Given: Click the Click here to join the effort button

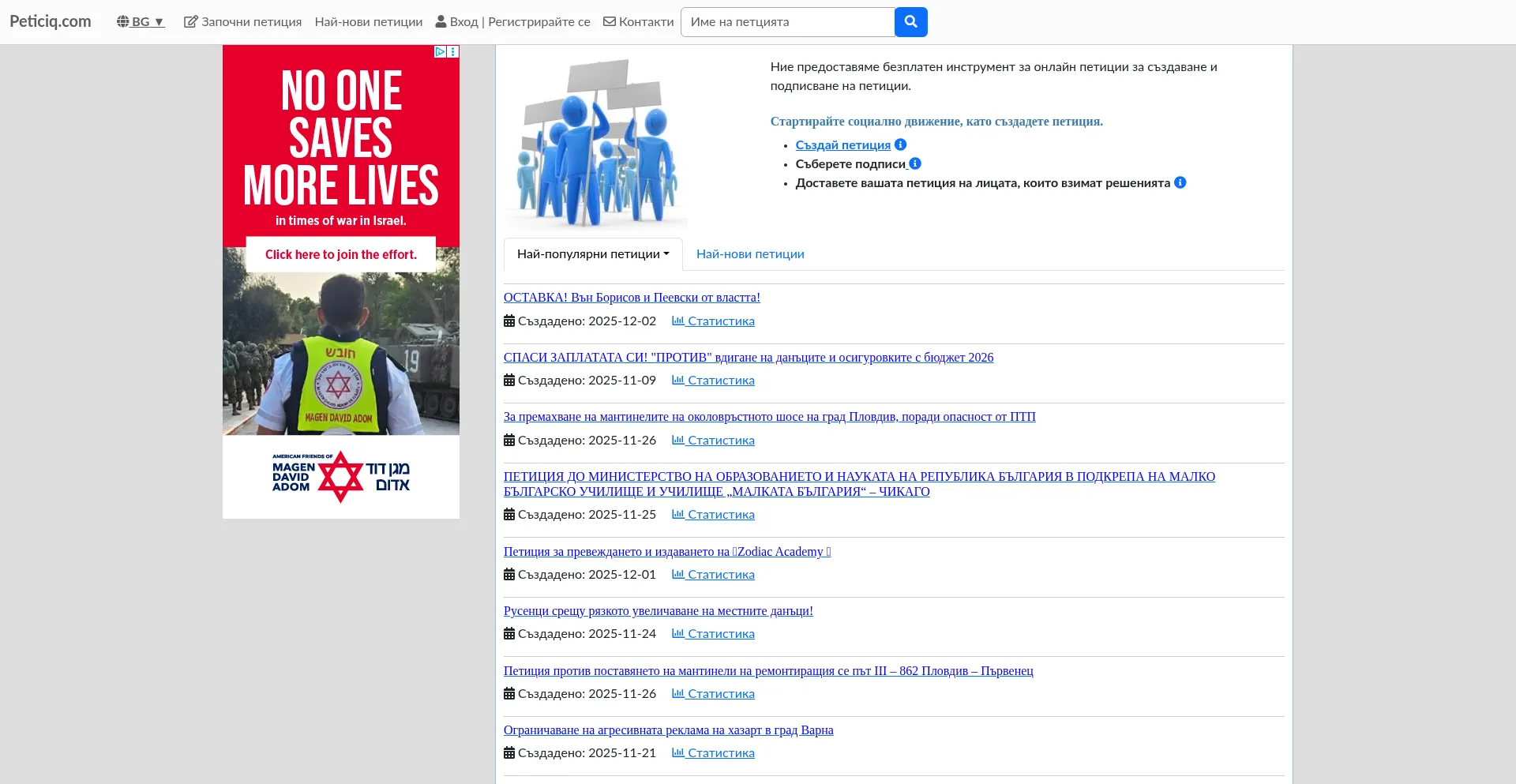Looking at the screenshot, I should click(341, 254).
